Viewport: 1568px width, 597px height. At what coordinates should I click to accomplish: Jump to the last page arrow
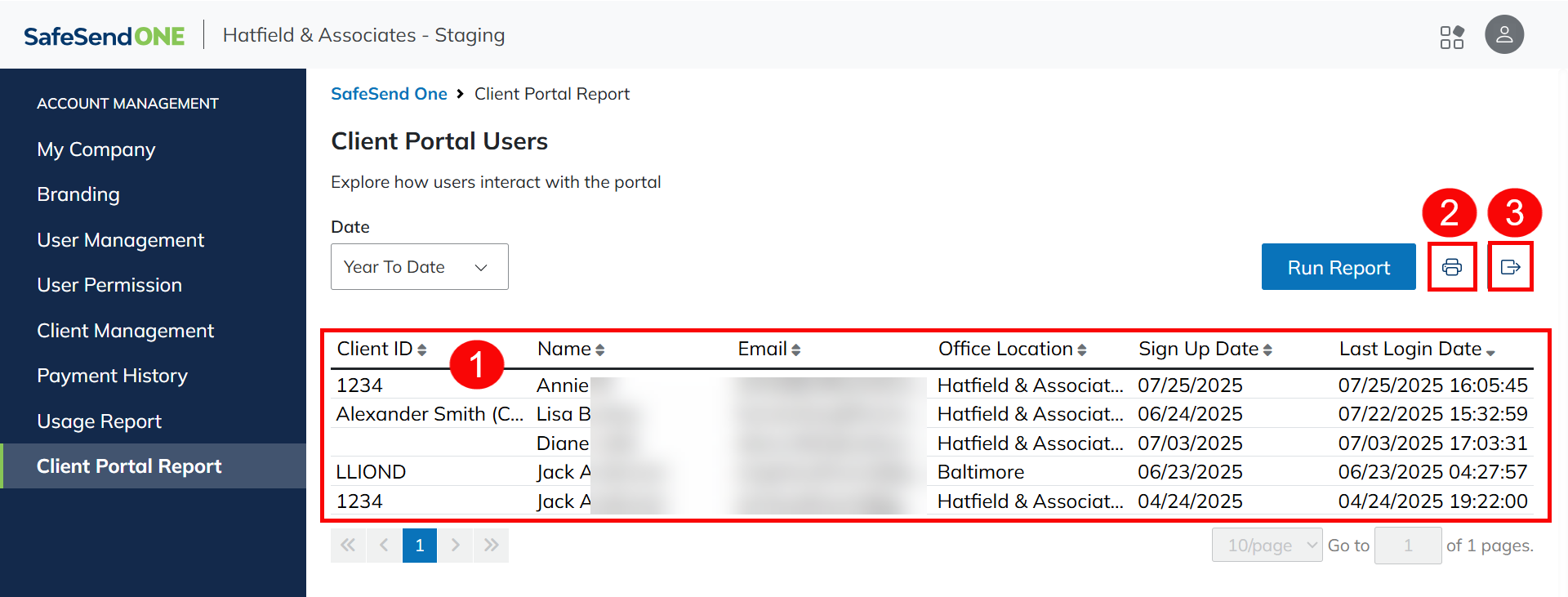(491, 546)
